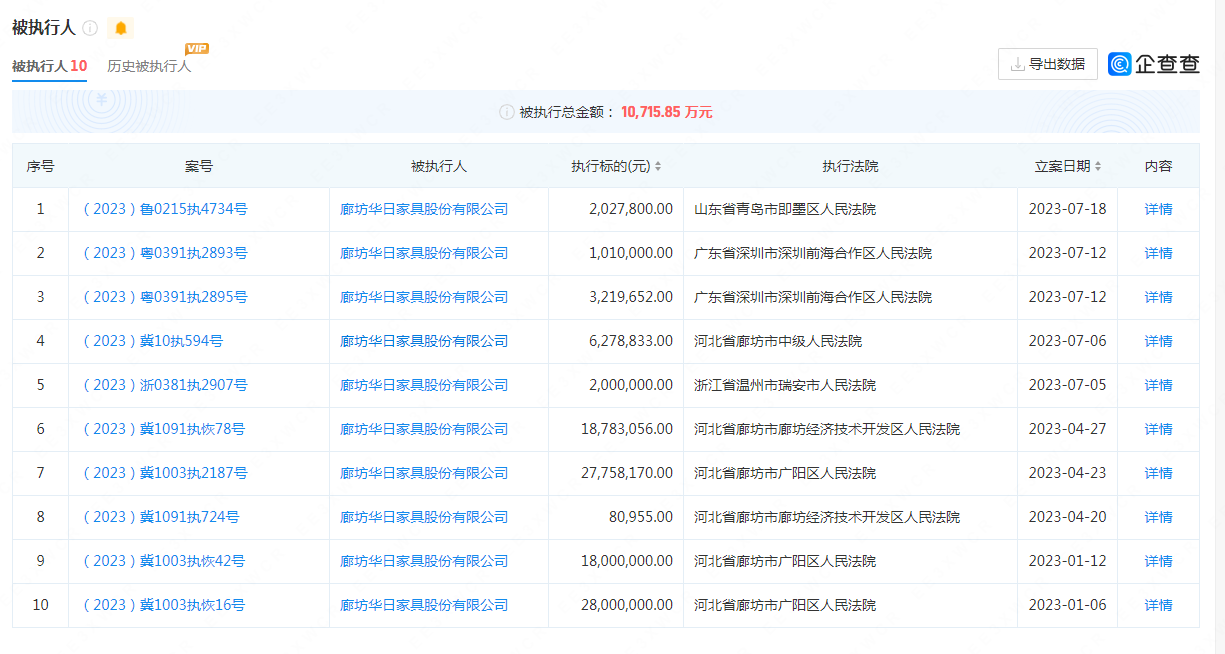Select the 被执行人 10 tab

click(49, 66)
